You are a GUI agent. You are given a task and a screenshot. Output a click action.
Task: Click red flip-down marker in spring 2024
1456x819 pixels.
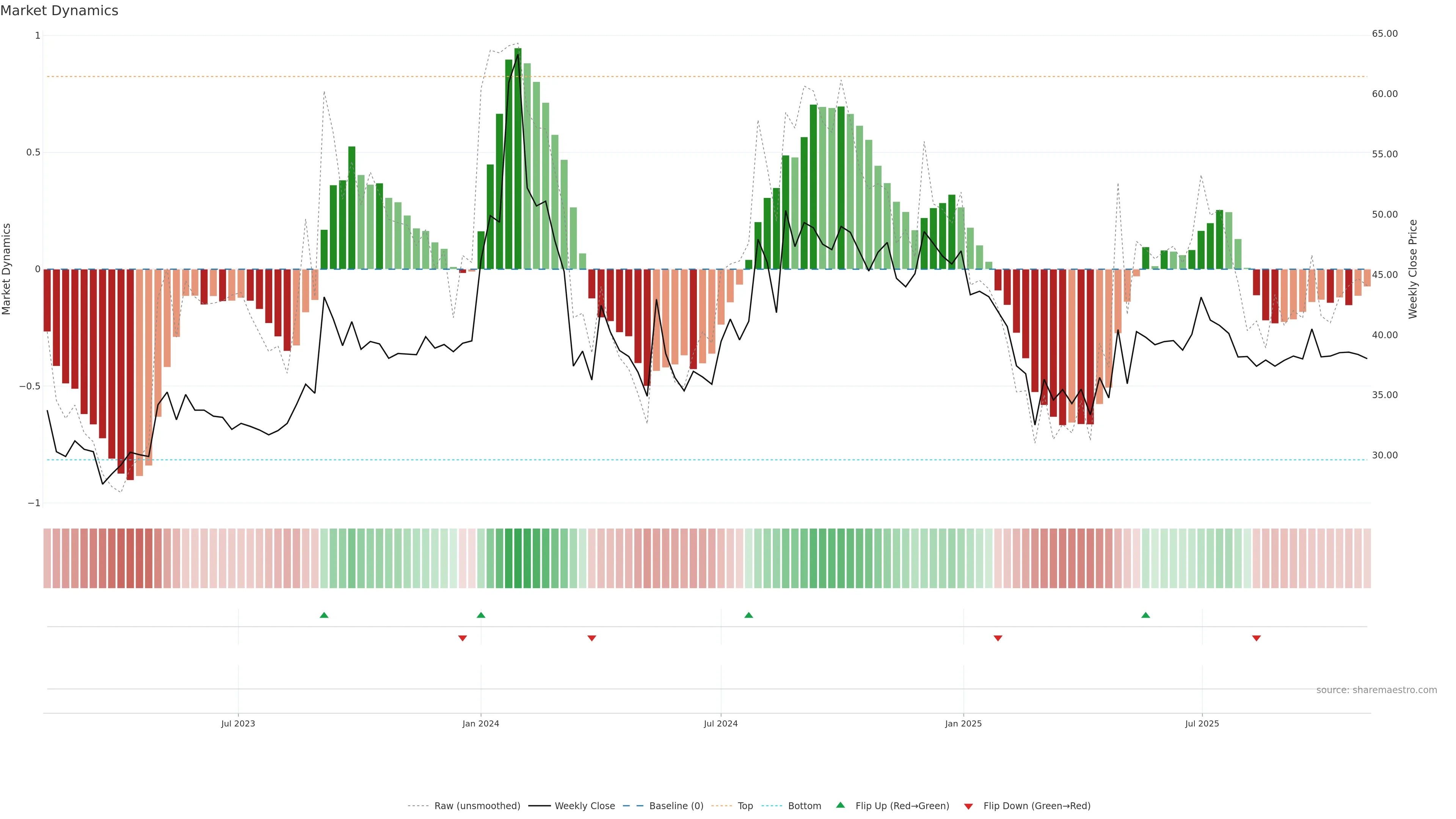coord(591,638)
